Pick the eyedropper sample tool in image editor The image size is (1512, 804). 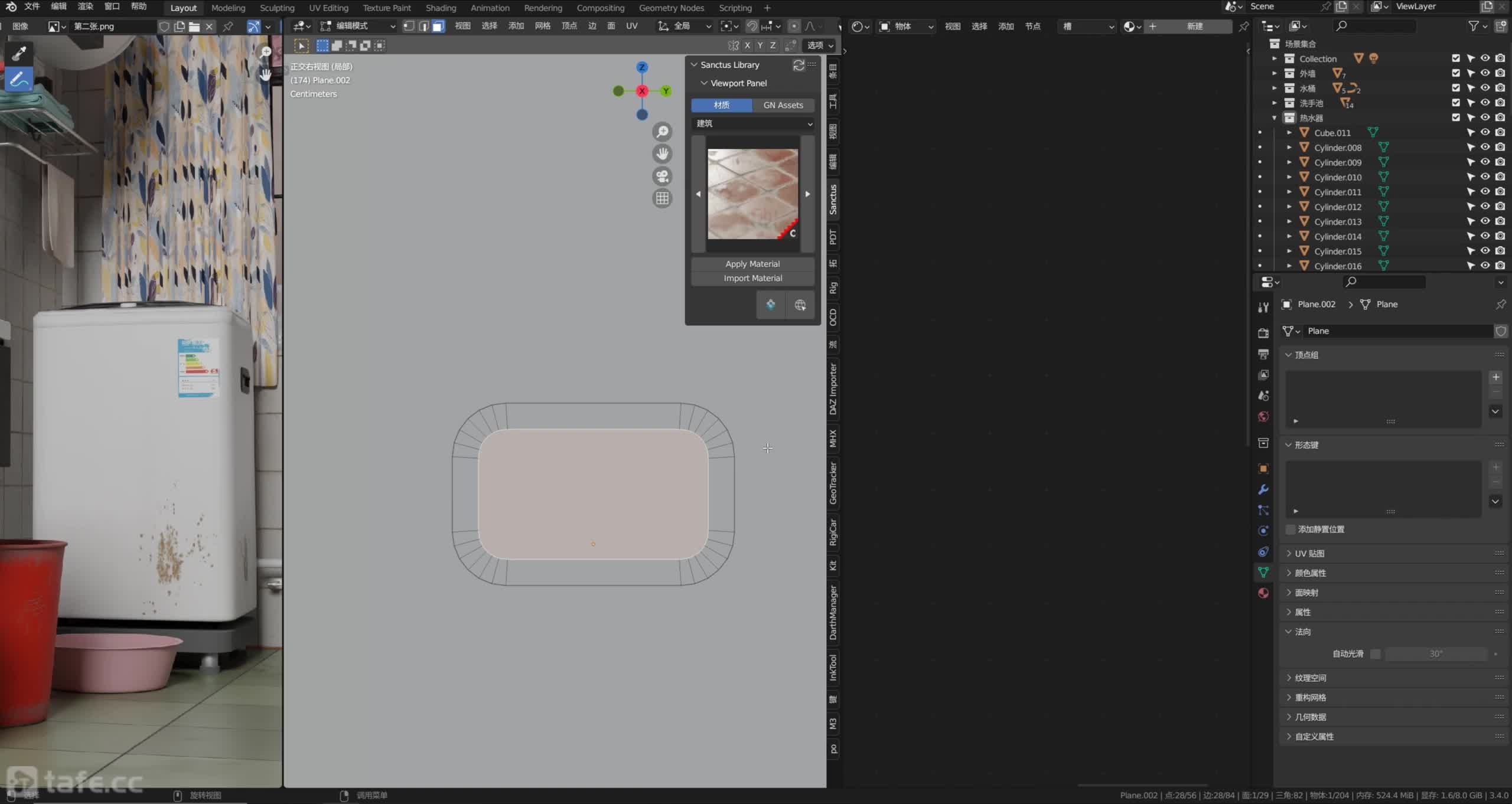click(18, 54)
